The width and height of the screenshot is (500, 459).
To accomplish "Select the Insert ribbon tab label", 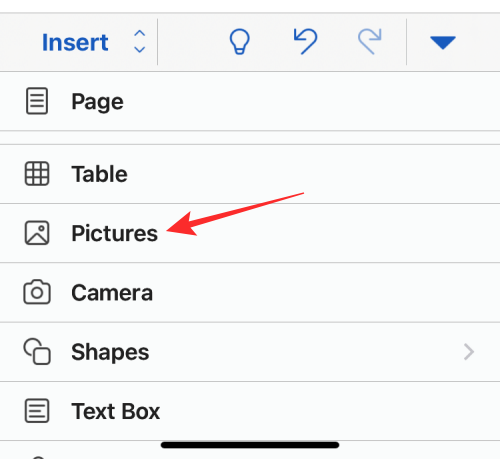I will [75, 42].
